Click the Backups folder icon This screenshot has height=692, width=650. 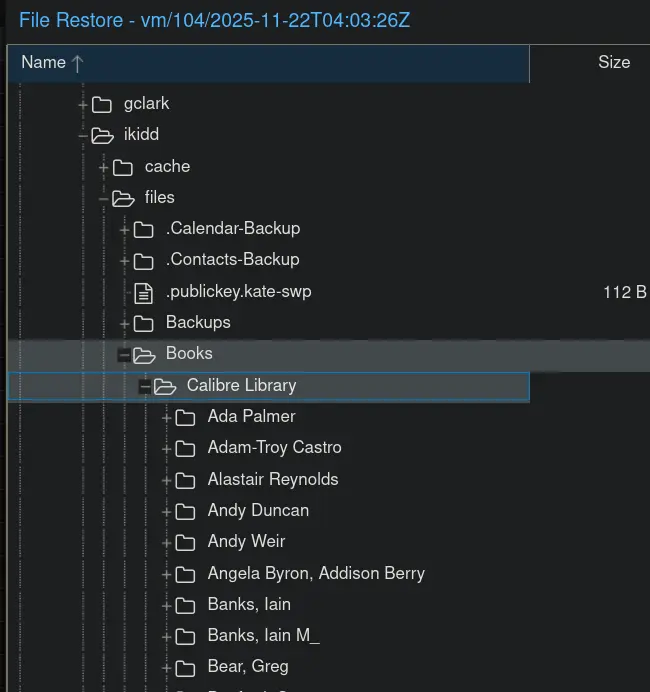(x=144, y=323)
